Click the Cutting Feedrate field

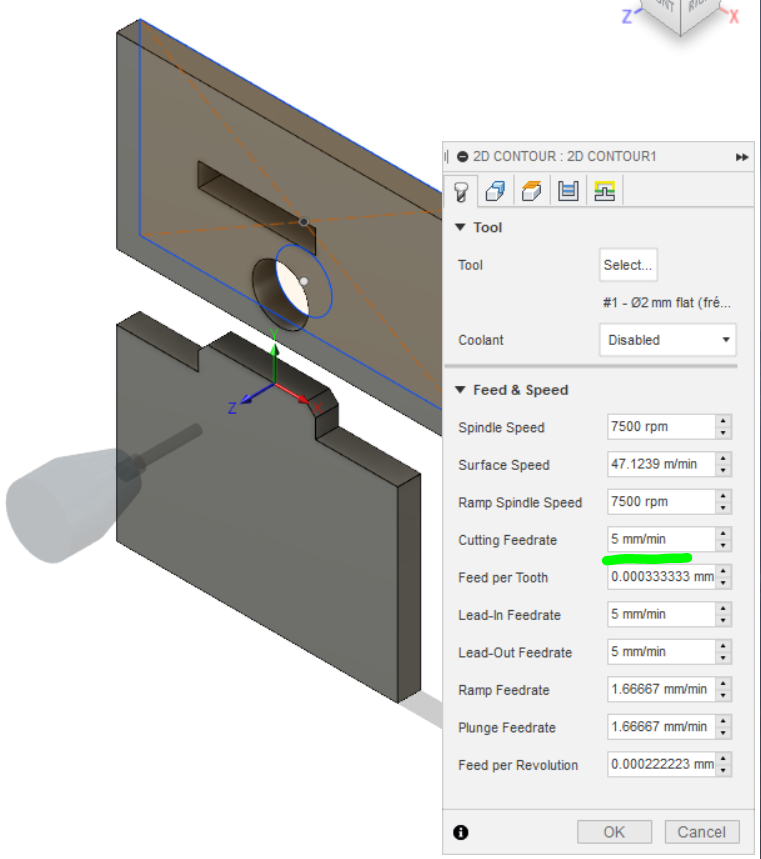tap(660, 540)
